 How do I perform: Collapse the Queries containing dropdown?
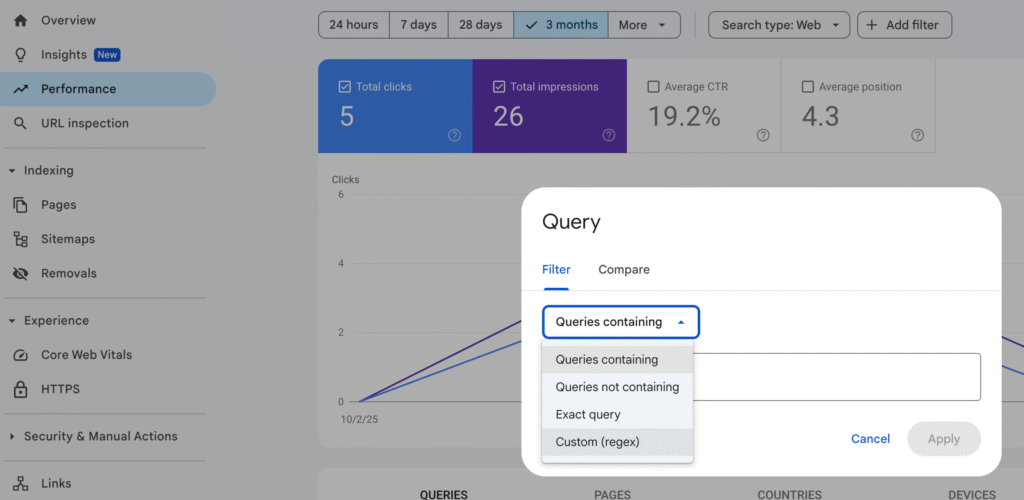coord(620,322)
